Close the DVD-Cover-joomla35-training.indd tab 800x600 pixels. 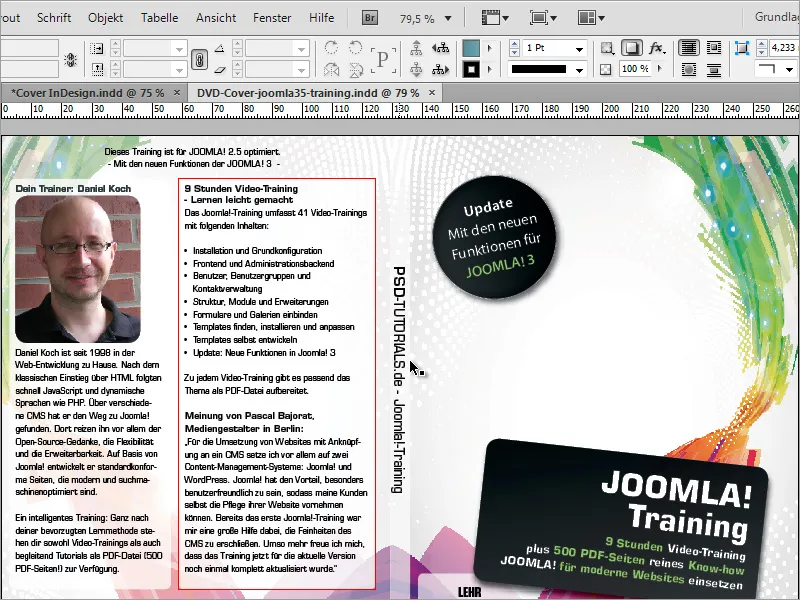point(432,92)
